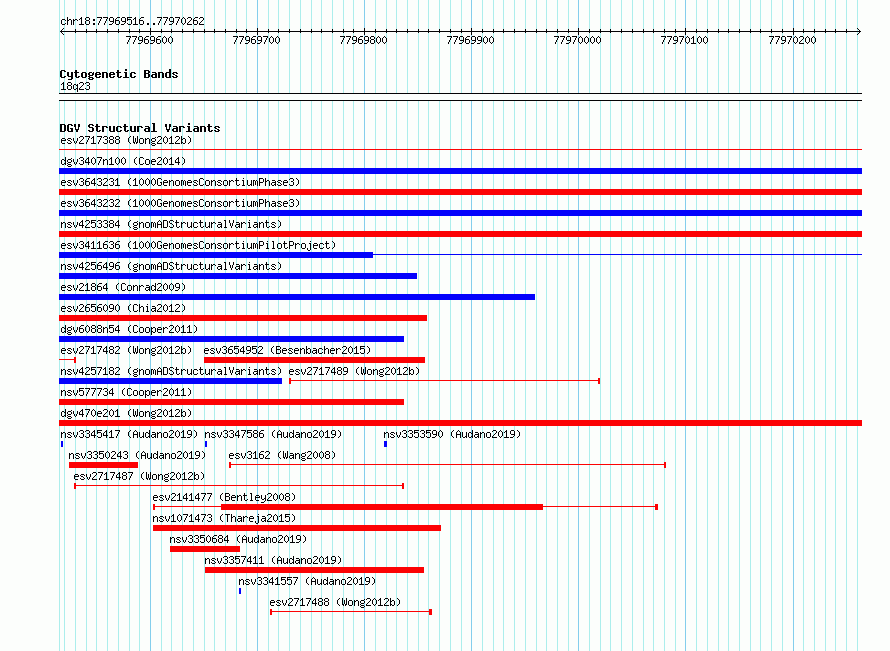The width and height of the screenshot is (890, 651).
Task: Select the nsv3341557 (Audano2019) blue tick
Action: coord(240,591)
